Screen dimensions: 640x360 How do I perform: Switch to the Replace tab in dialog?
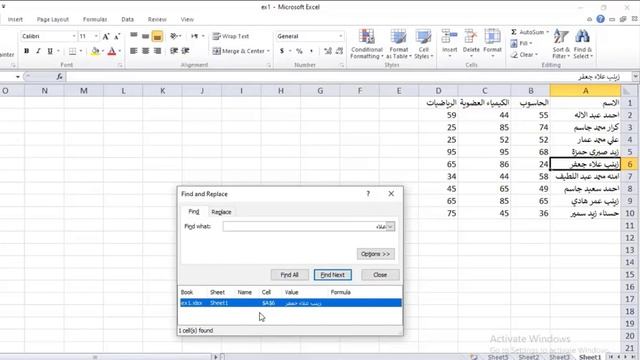pos(221,212)
